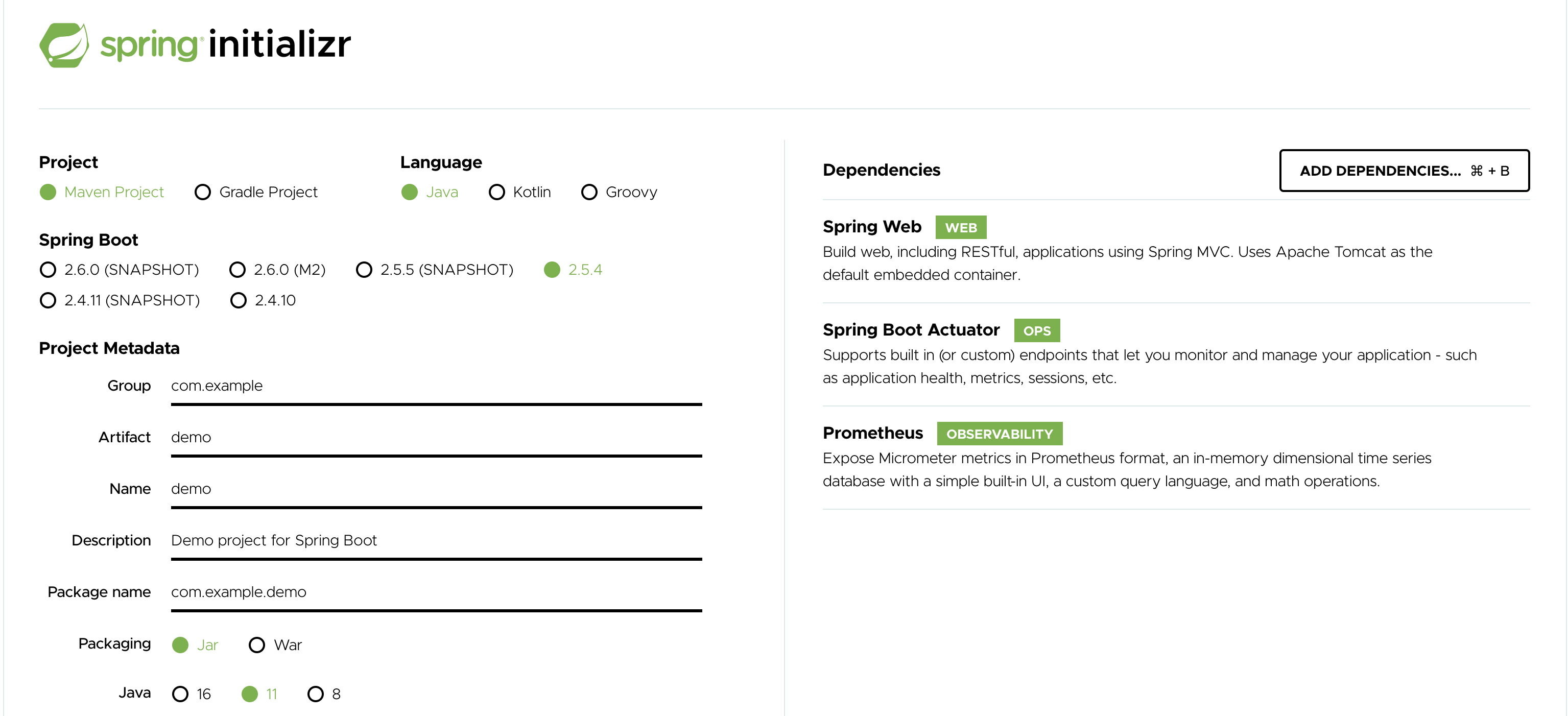Switch packaging to War
Screen dimensions: 1568x716
click(x=275, y=645)
